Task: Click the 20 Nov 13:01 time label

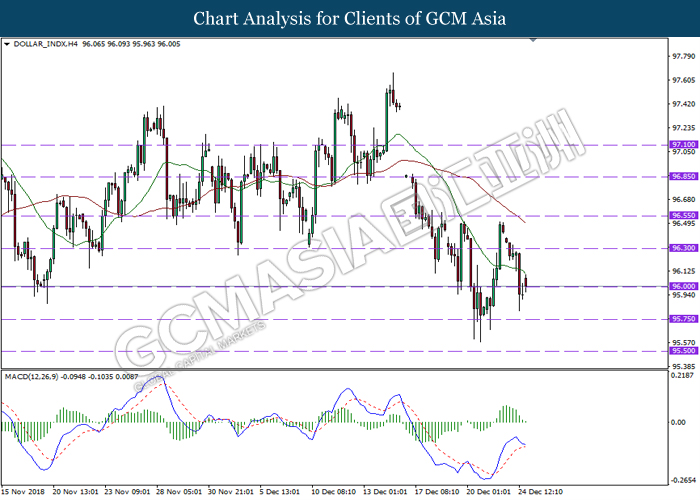Action: pos(75,492)
